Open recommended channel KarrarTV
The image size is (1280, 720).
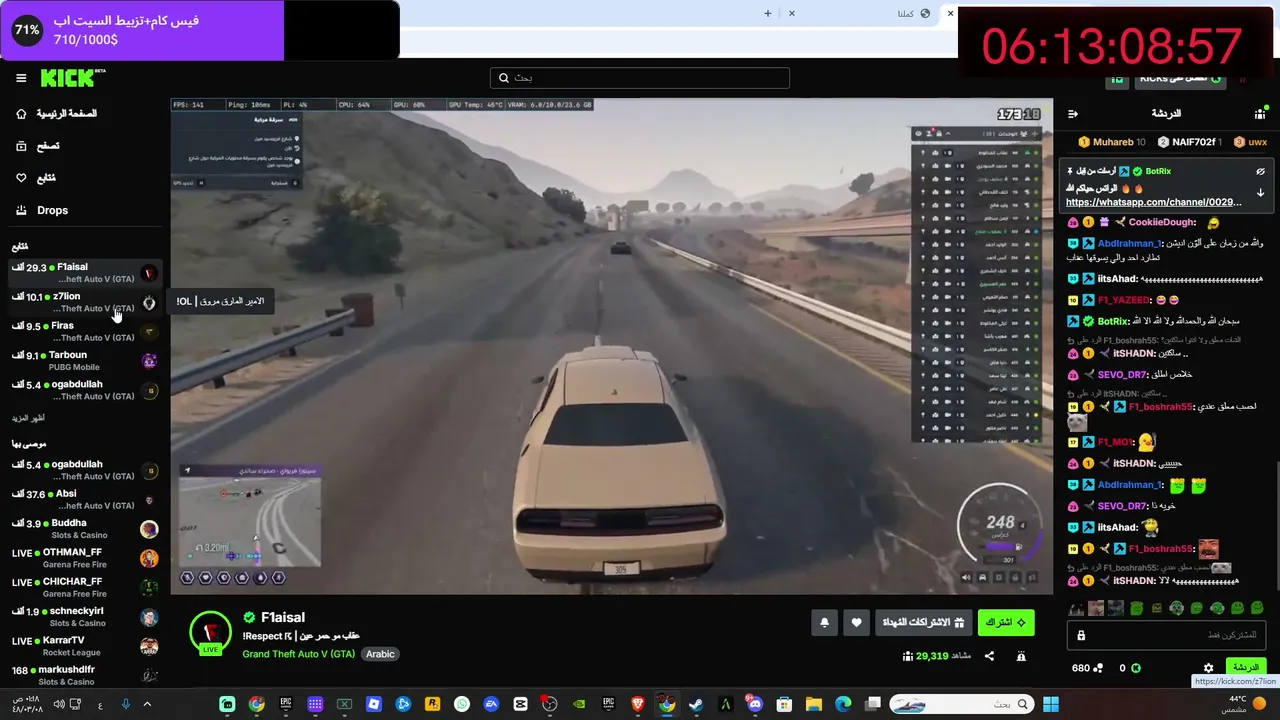pyautogui.click(x=84, y=646)
